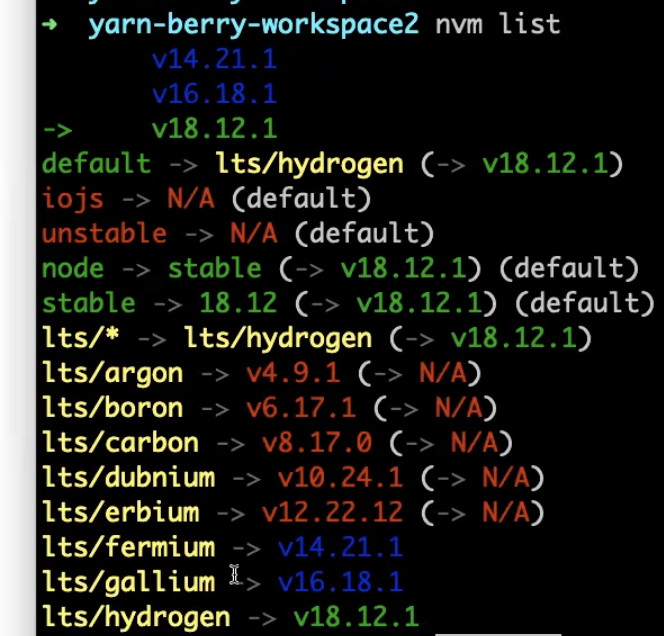Click the 'unstable' alias label

pyautogui.click(x=104, y=233)
